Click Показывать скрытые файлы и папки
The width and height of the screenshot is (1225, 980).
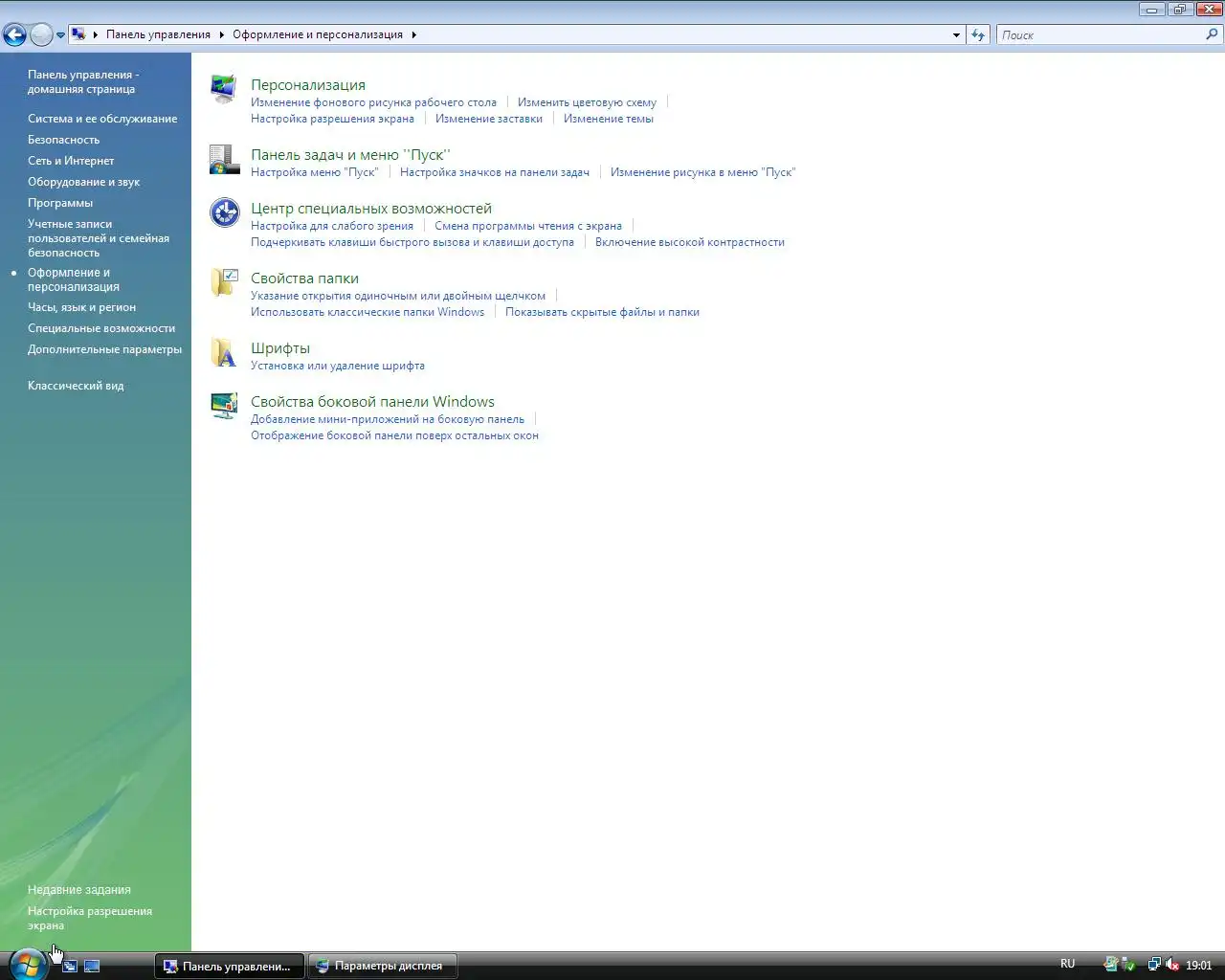point(602,312)
